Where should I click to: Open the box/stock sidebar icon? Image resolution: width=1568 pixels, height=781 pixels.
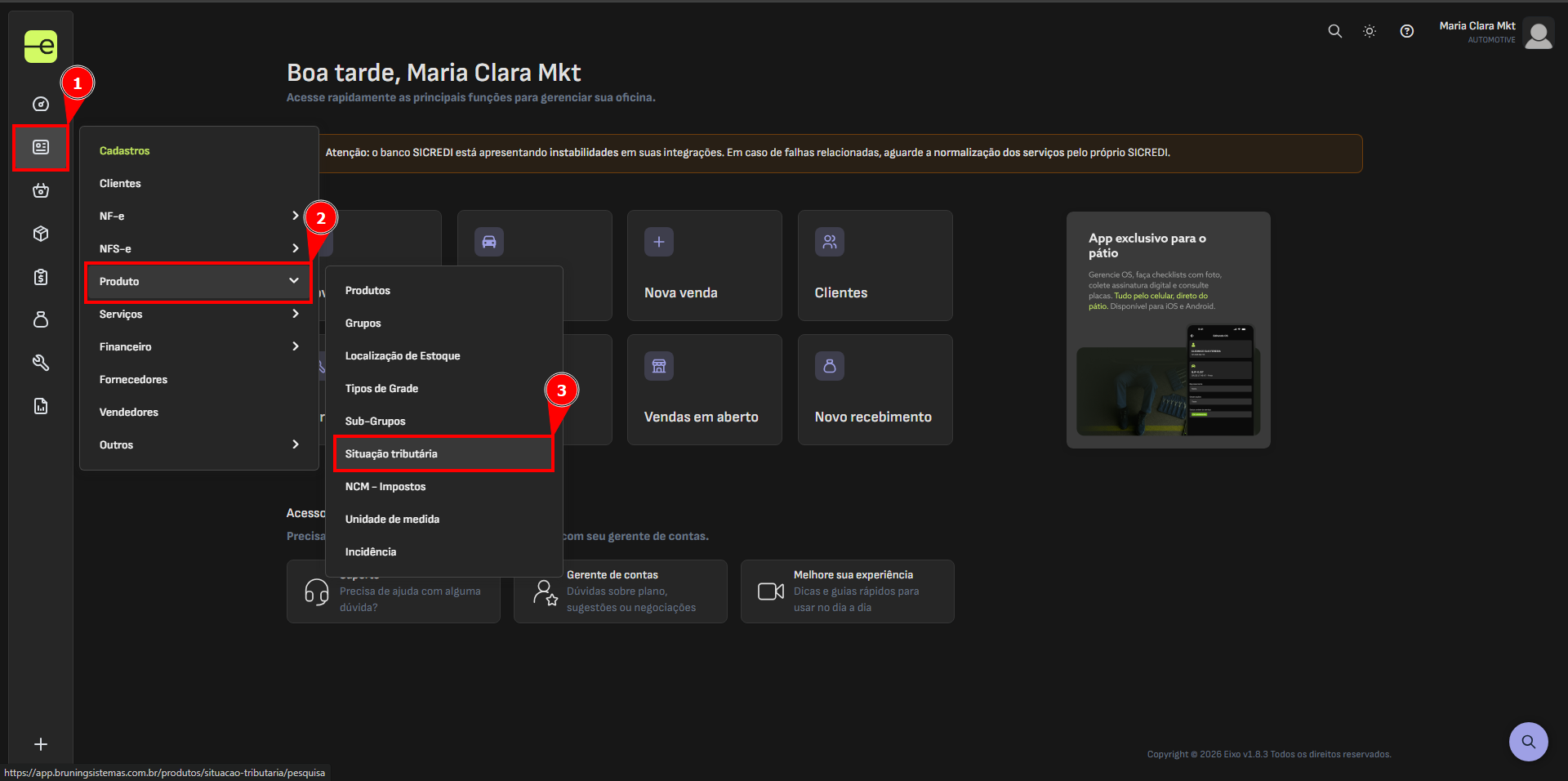[x=41, y=234]
